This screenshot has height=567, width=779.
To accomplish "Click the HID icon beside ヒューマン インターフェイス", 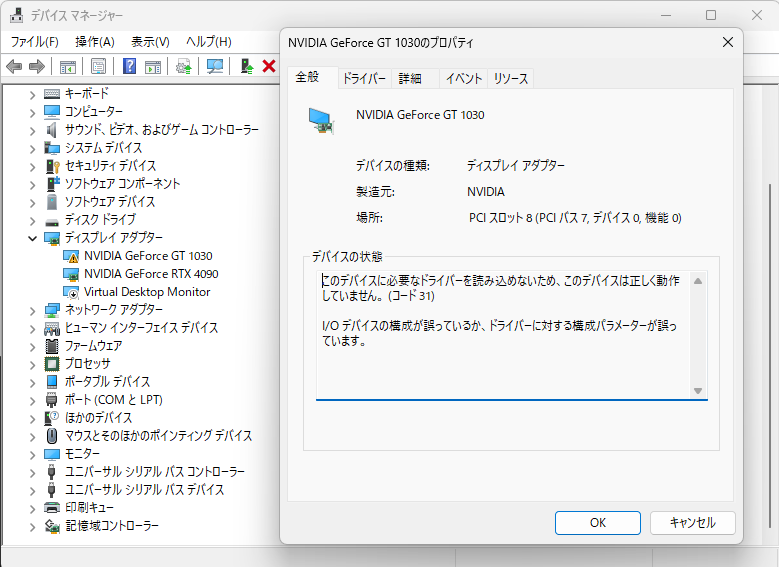I will (52, 328).
